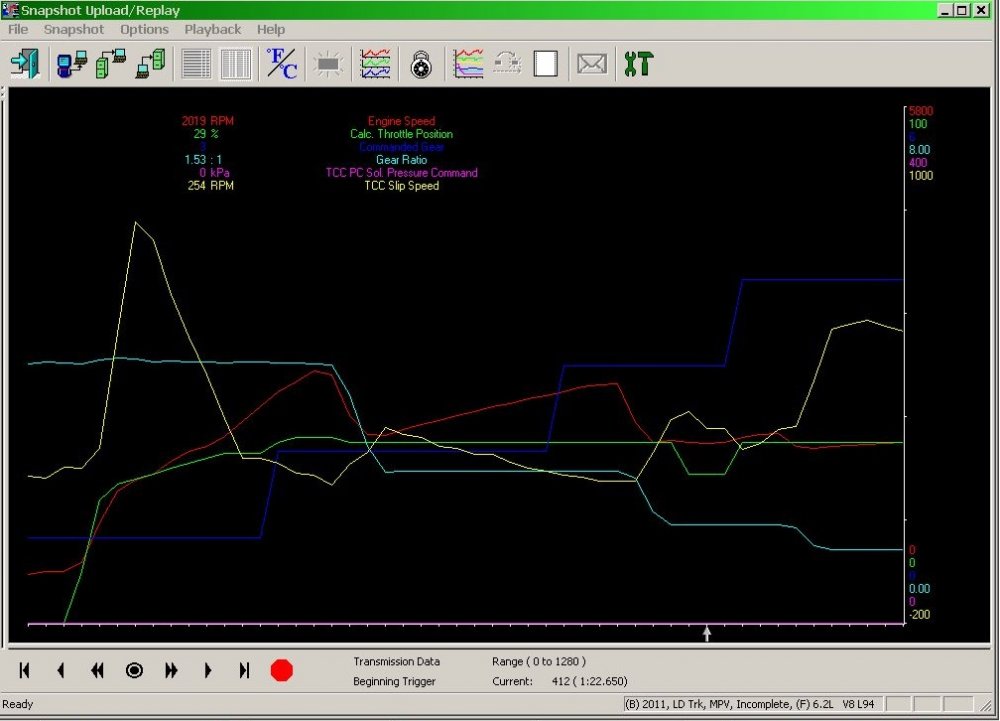Viewport: 1000px width, 721px height.
Task: Click the circular record trigger button
Action: 134,671
